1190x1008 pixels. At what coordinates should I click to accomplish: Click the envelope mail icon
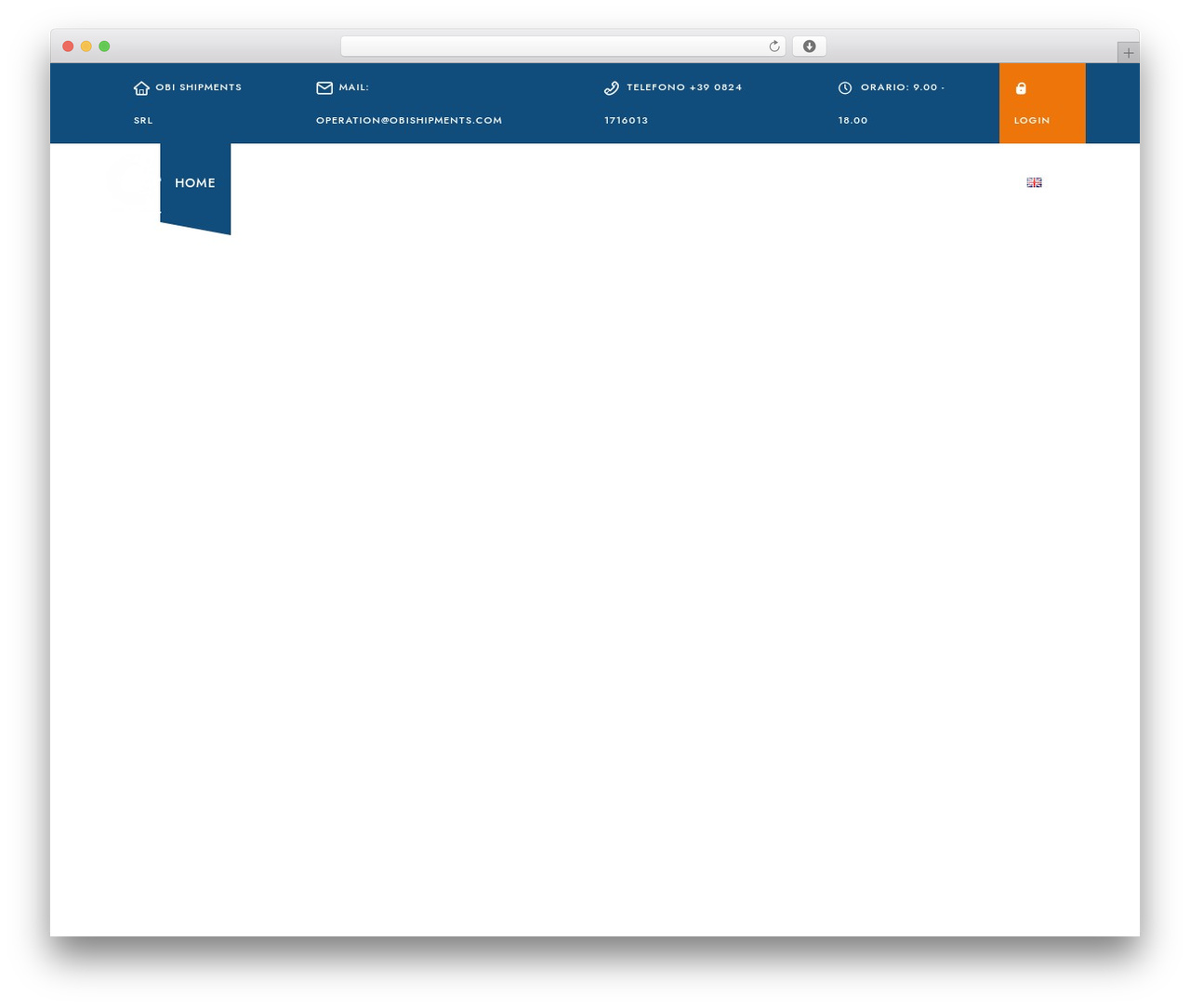[324, 87]
